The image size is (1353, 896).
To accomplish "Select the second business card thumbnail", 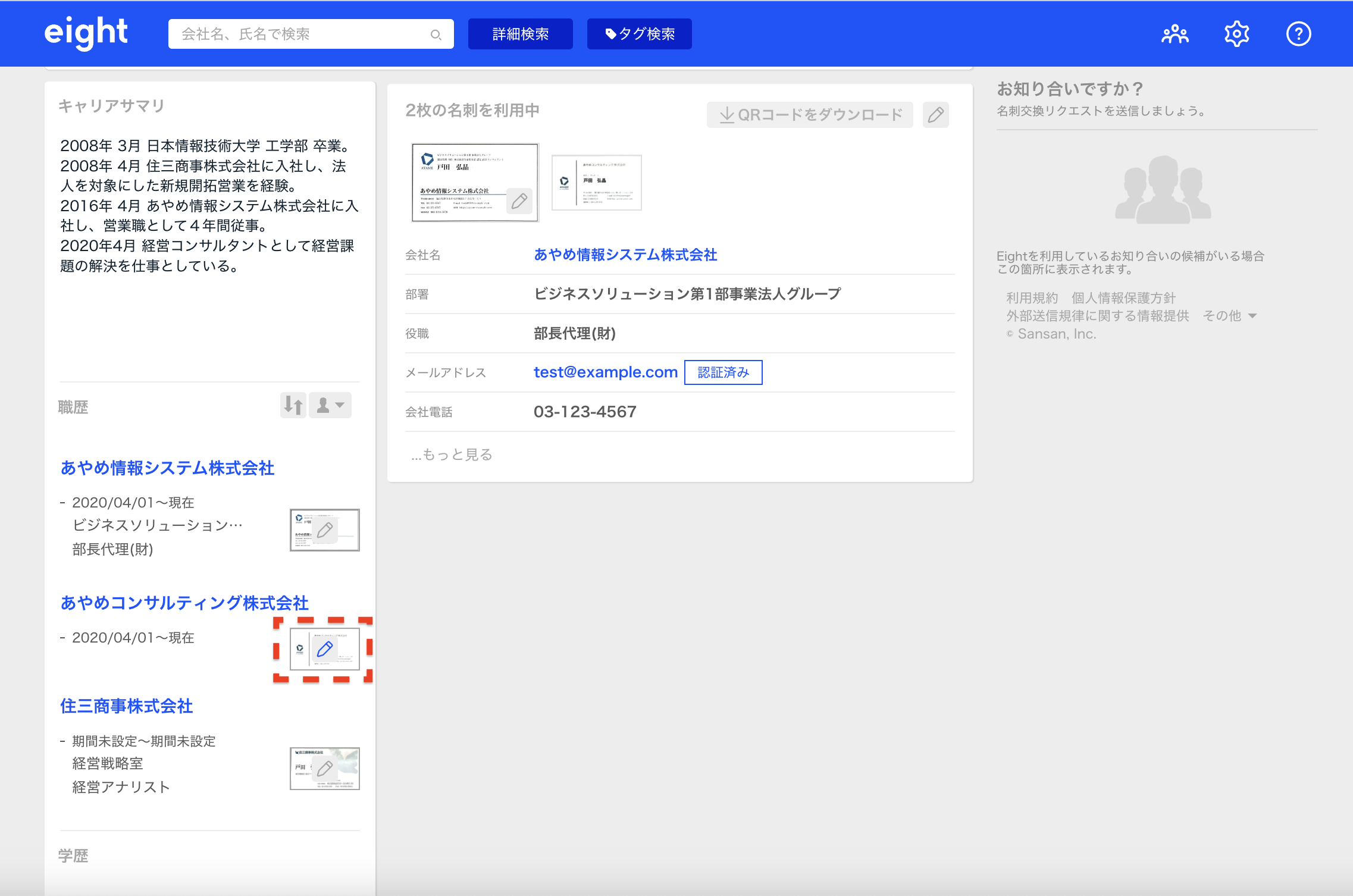I will point(596,183).
